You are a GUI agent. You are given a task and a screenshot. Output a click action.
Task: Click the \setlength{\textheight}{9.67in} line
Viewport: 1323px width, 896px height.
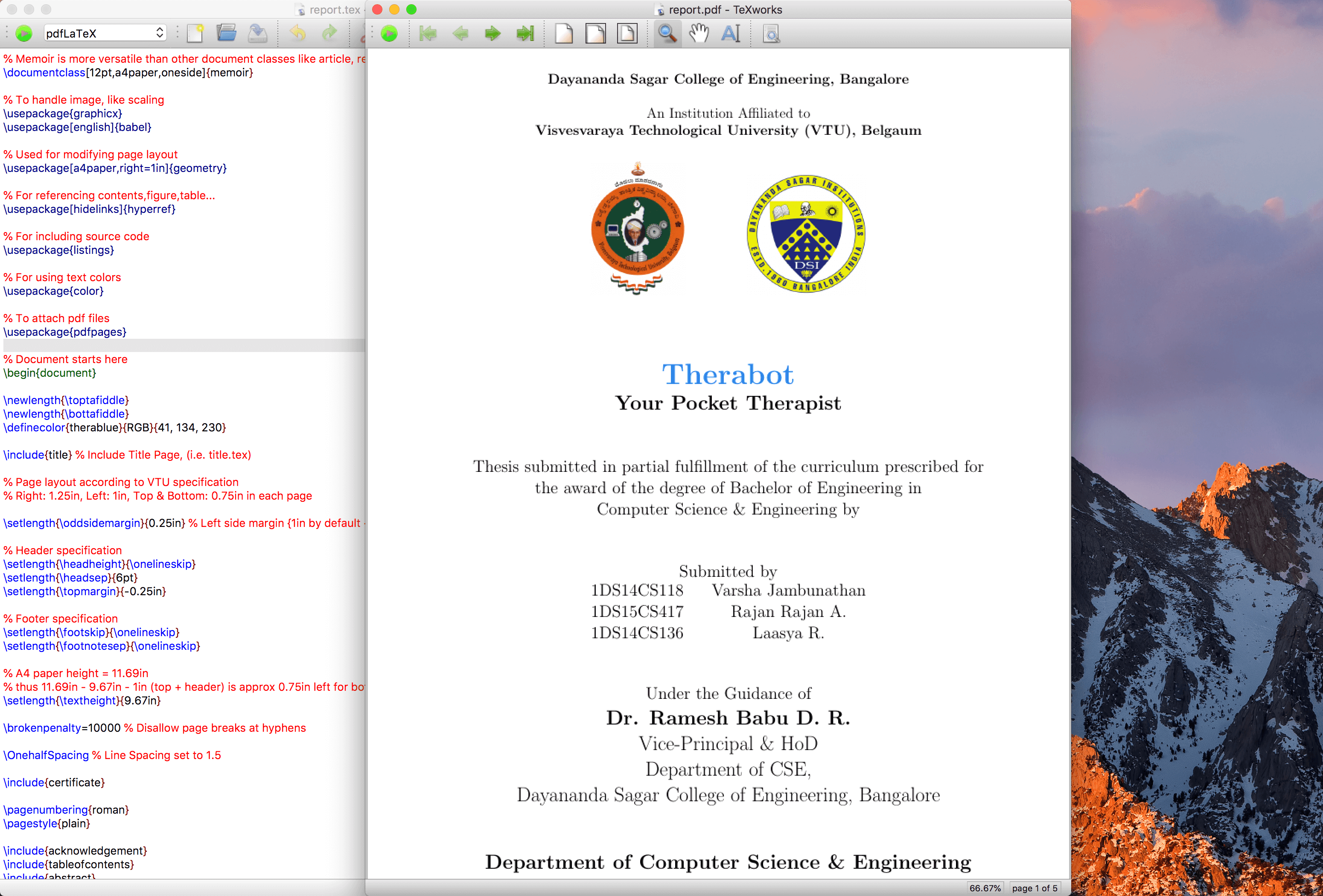82,701
